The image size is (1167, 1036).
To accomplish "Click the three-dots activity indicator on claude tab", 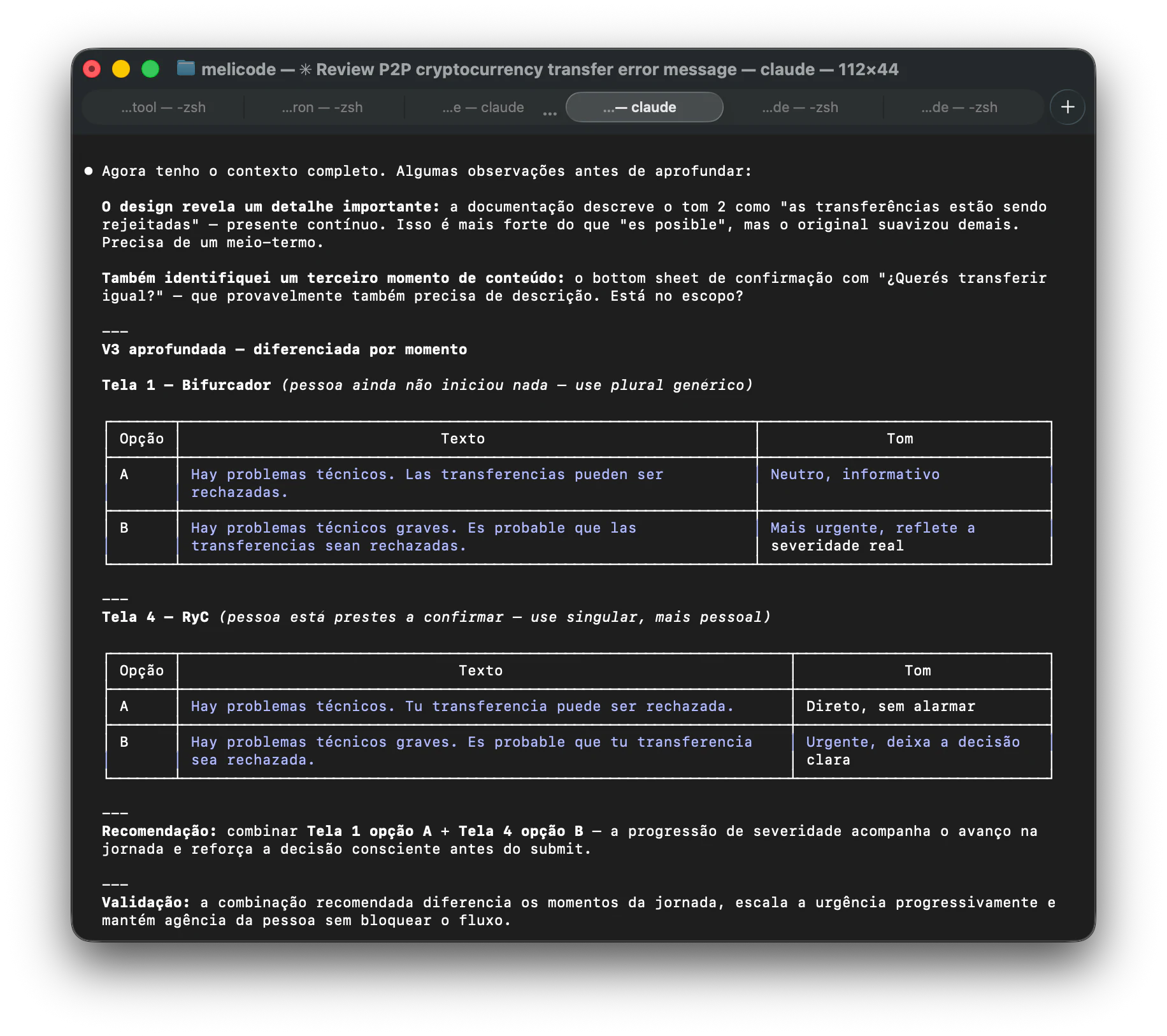I will click(550, 113).
